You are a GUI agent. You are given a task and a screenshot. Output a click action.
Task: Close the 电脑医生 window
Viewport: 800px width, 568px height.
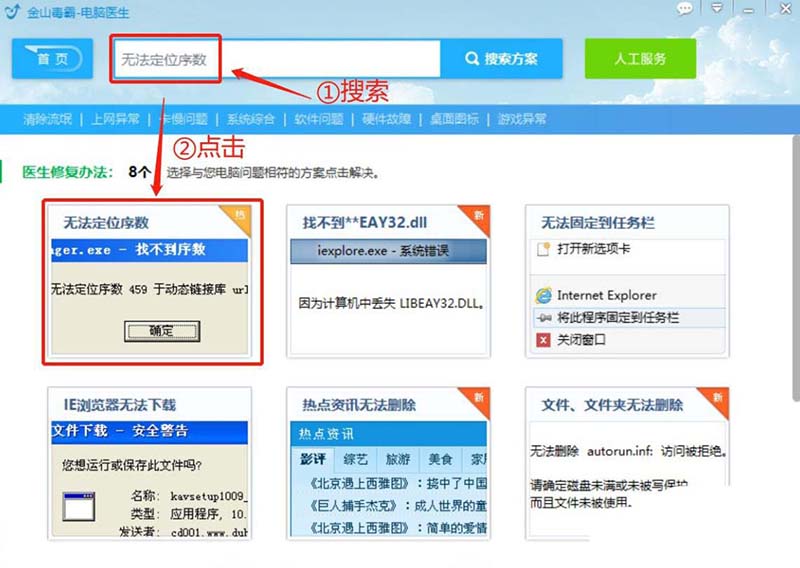[x=786, y=9]
